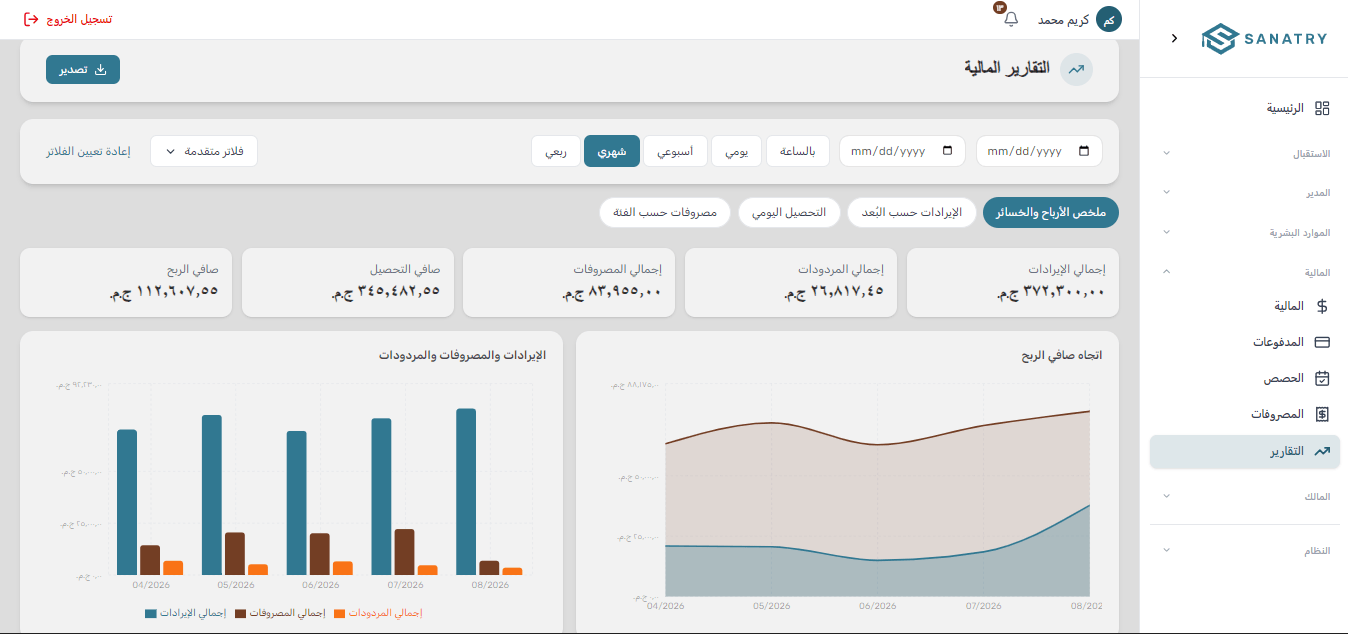Viewport: 1348px width, 634px height.
Task: Click the logout arrow icon
Action: coord(31,19)
